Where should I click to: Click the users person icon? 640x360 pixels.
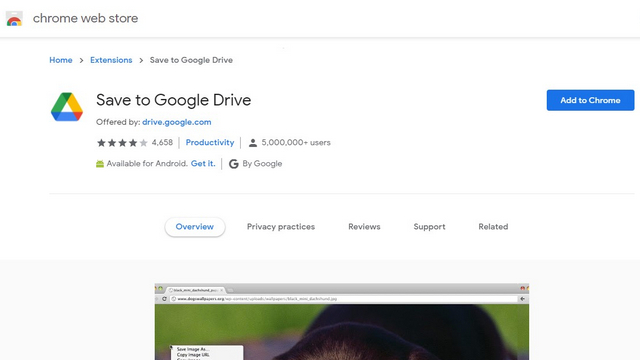[253, 143]
